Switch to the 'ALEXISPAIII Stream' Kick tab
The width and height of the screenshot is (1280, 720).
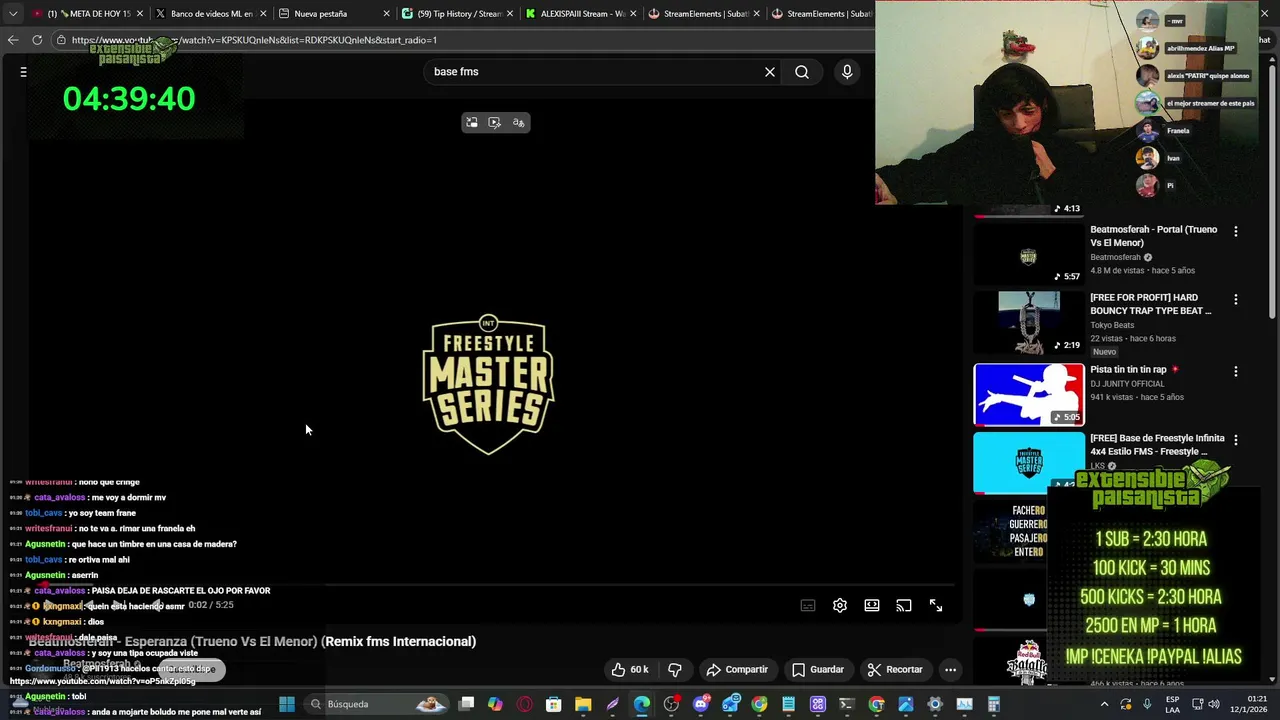(580, 14)
